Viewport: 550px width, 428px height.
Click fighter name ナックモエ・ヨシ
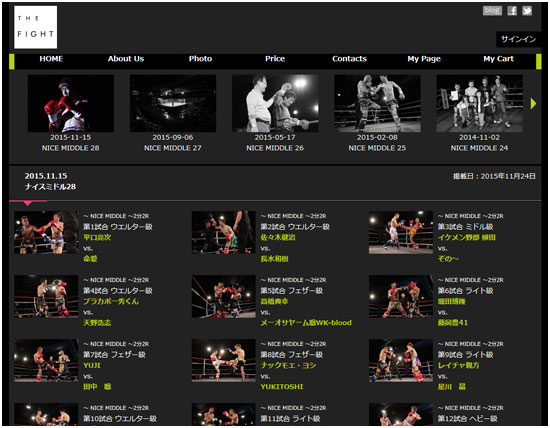(288, 366)
